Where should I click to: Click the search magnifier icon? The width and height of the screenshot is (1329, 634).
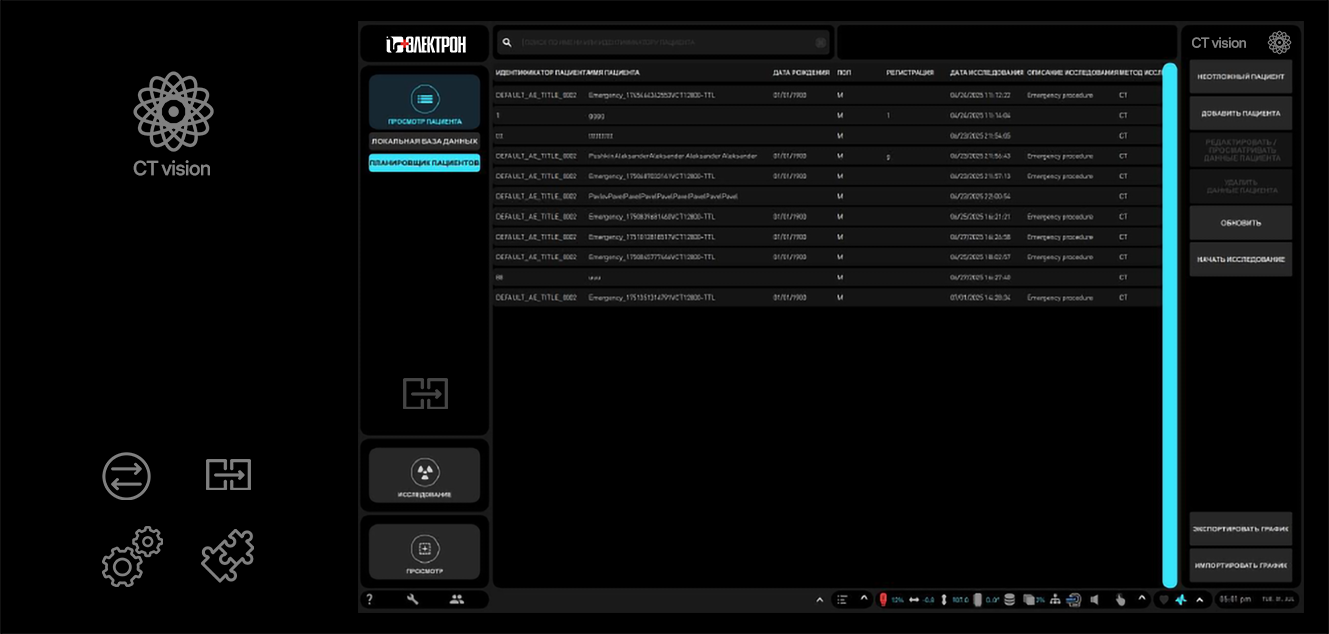click(x=507, y=42)
